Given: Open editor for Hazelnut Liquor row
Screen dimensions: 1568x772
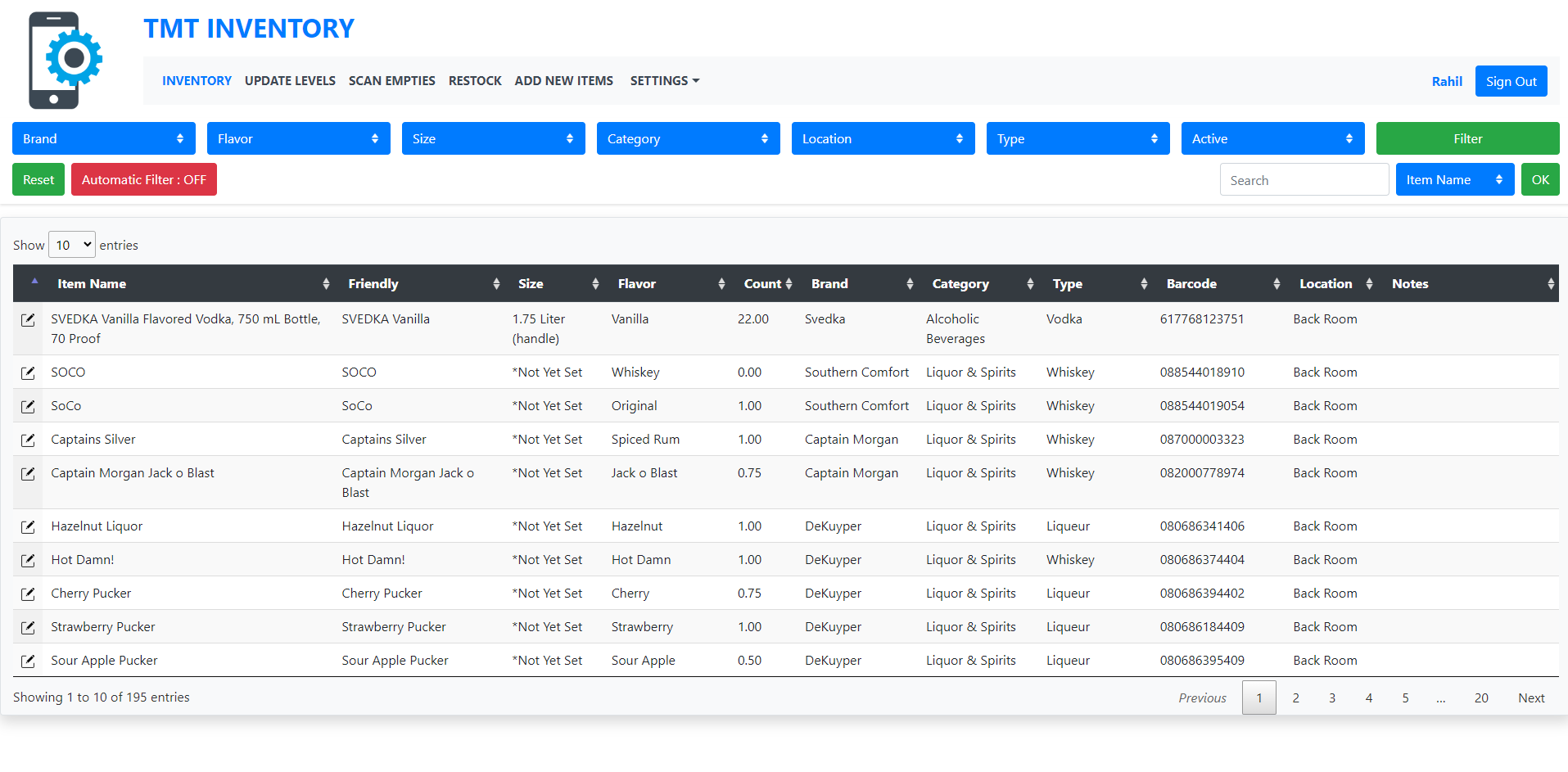Looking at the screenshot, I should [x=28, y=527].
